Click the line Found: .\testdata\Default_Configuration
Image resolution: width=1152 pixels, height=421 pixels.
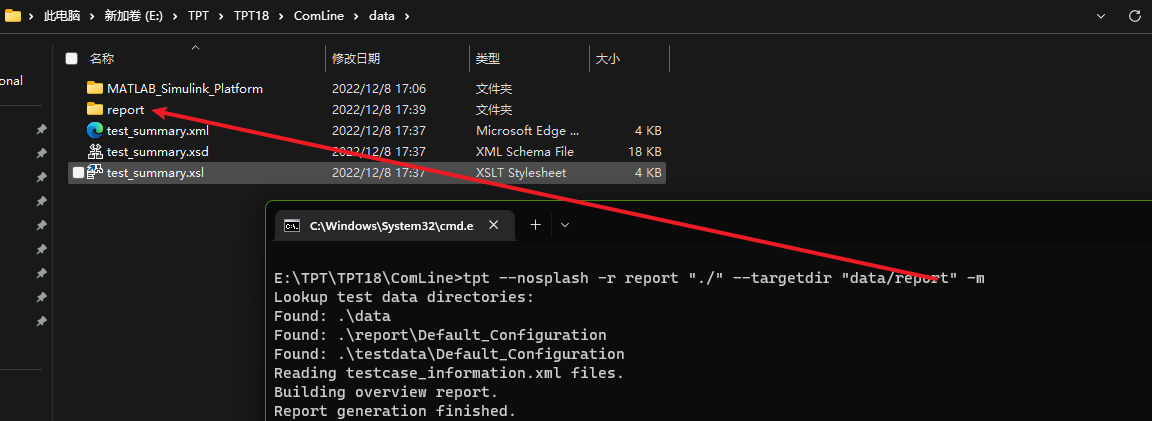pos(449,353)
